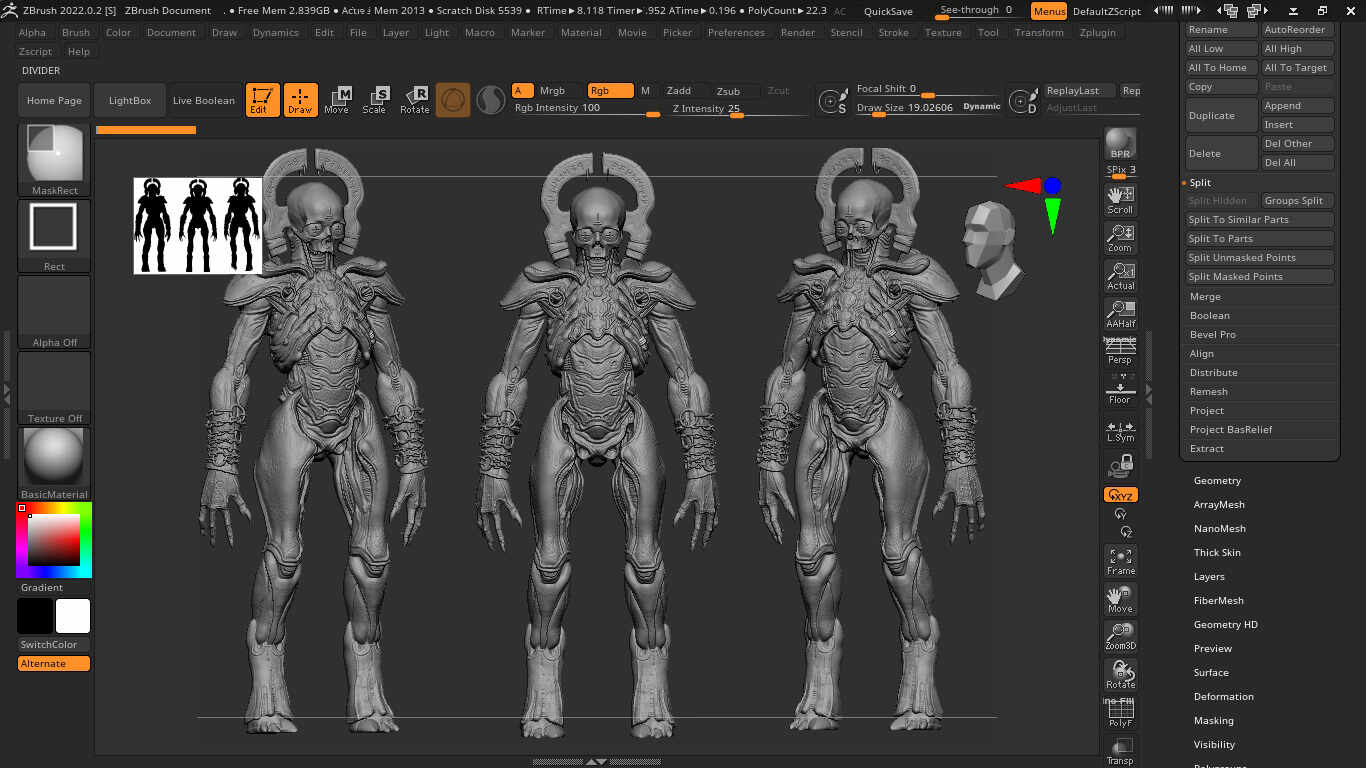The width and height of the screenshot is (1366, 768).
Task: Click the Zoom canvas icon
Action: coord(1120,237)
